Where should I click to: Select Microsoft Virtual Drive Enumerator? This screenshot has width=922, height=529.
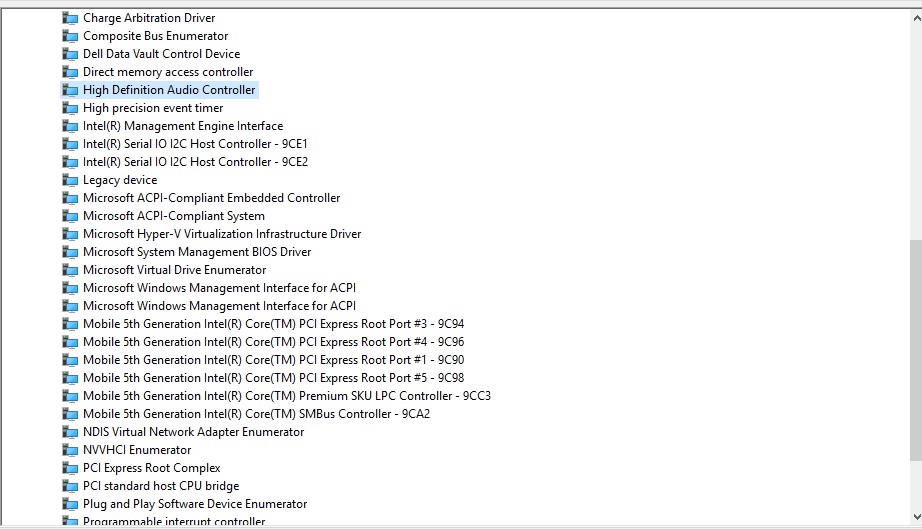(x=175, y=270)
